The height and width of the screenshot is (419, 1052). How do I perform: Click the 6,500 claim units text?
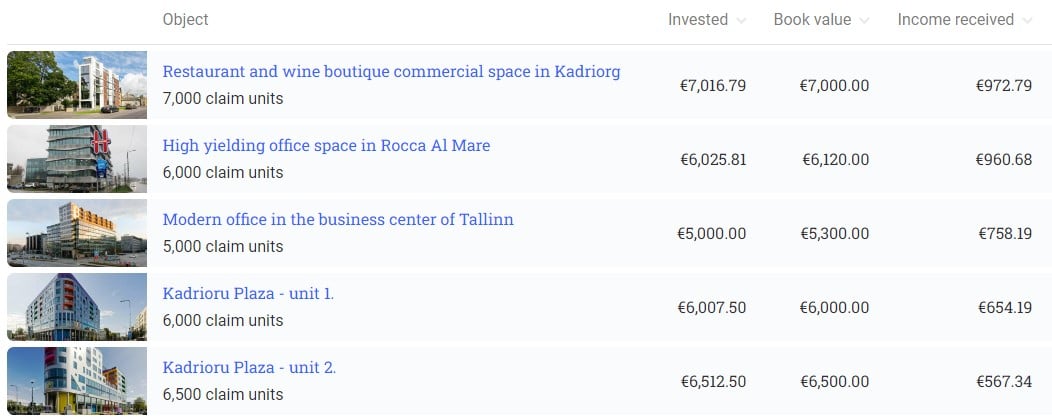pyautogui.click(x=223, y=394)
